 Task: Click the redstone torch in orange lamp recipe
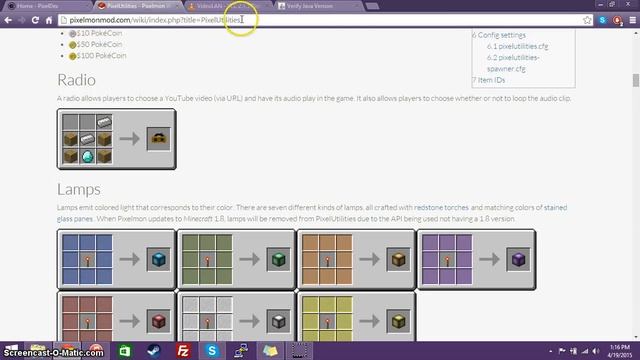click(x=327, y=260)
